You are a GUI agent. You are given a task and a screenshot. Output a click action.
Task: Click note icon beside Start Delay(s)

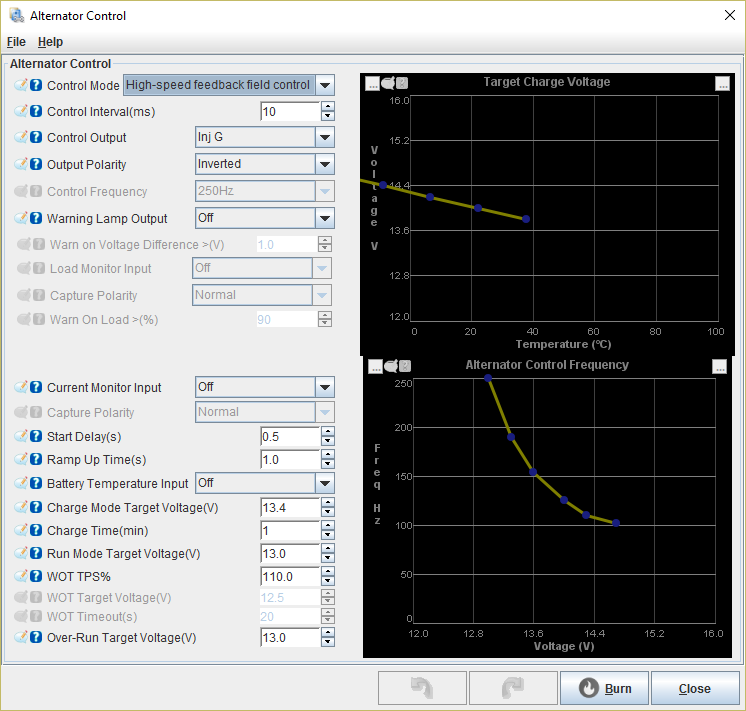[21, 437]
